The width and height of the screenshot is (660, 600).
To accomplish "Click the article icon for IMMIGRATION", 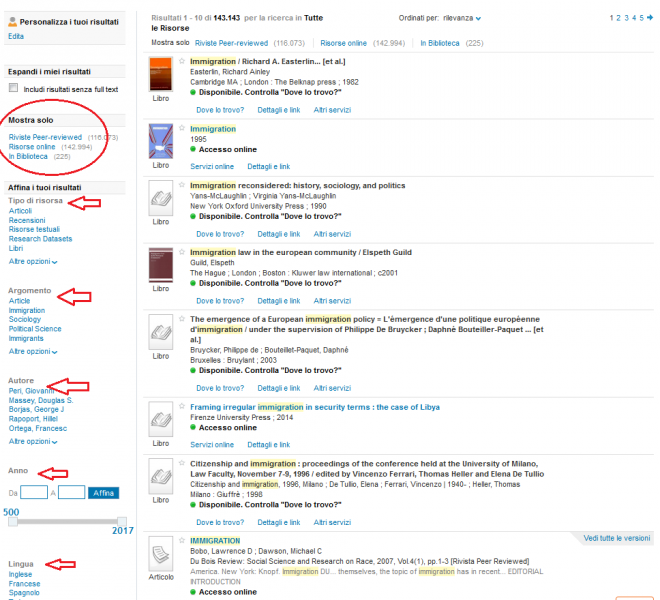I will point(161,556).
